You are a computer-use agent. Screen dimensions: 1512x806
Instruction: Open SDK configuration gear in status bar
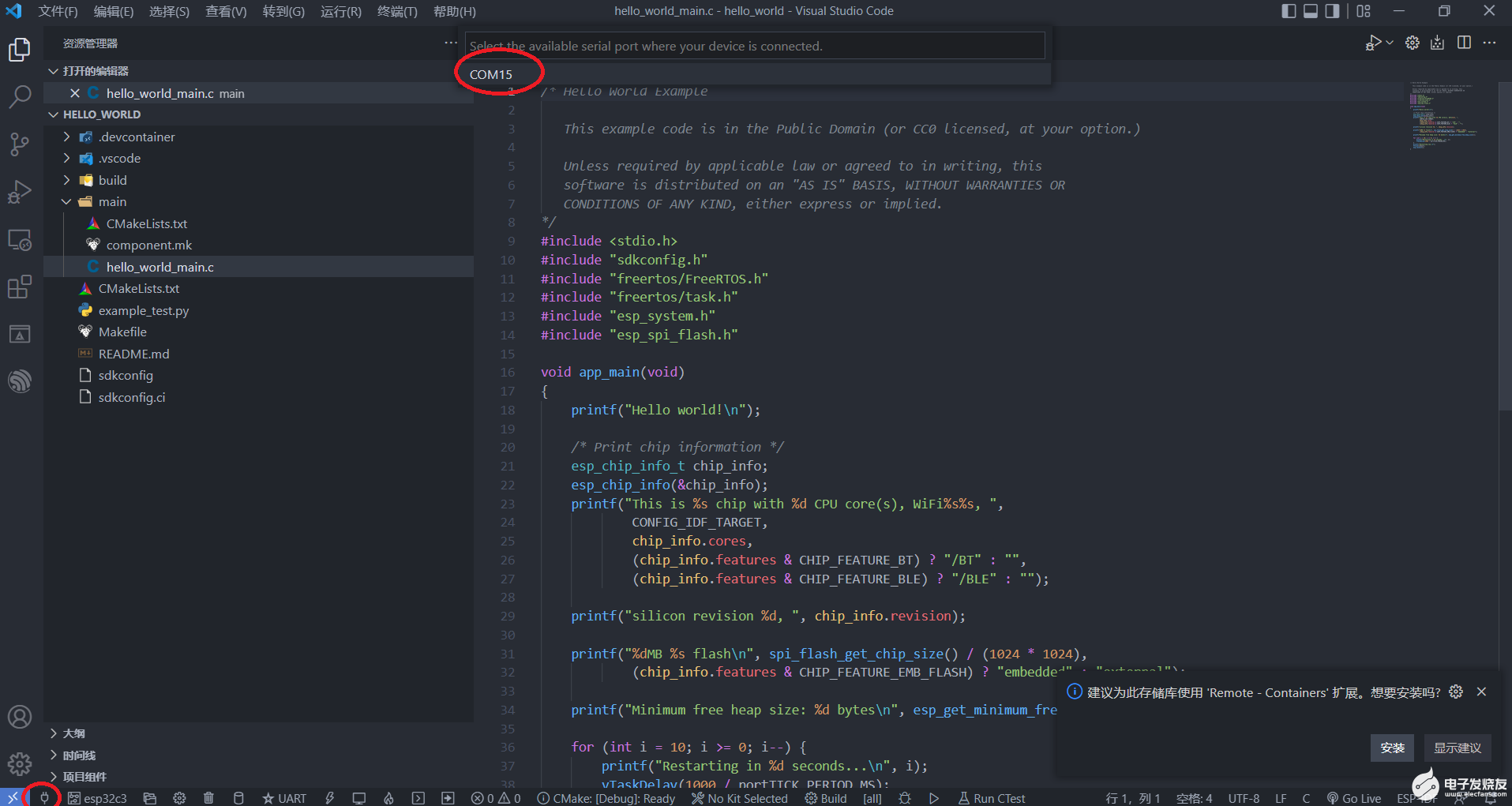[179, 798]
